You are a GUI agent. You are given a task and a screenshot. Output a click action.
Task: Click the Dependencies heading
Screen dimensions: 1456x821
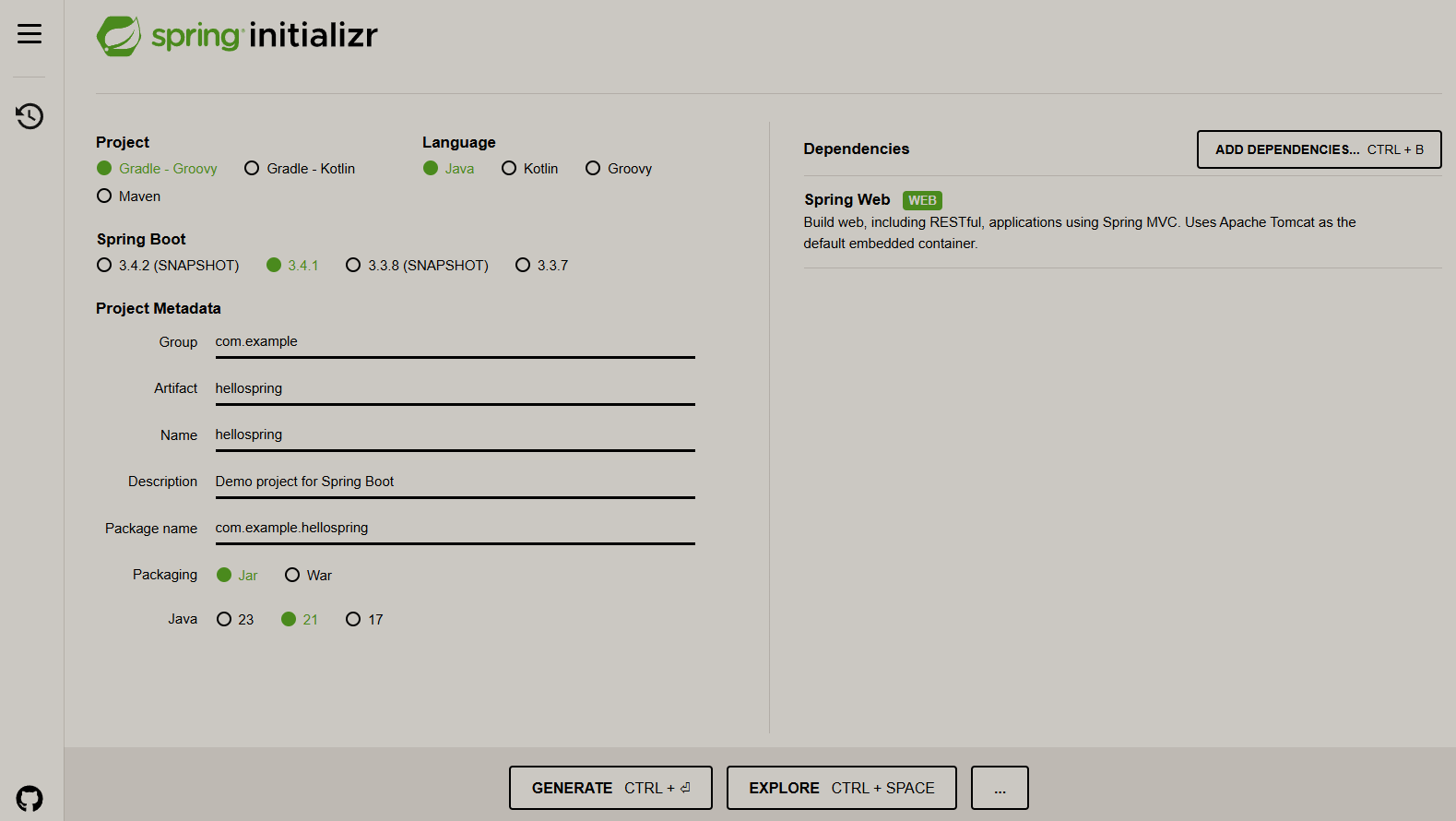pyautogui.click(x=857, y=149)
